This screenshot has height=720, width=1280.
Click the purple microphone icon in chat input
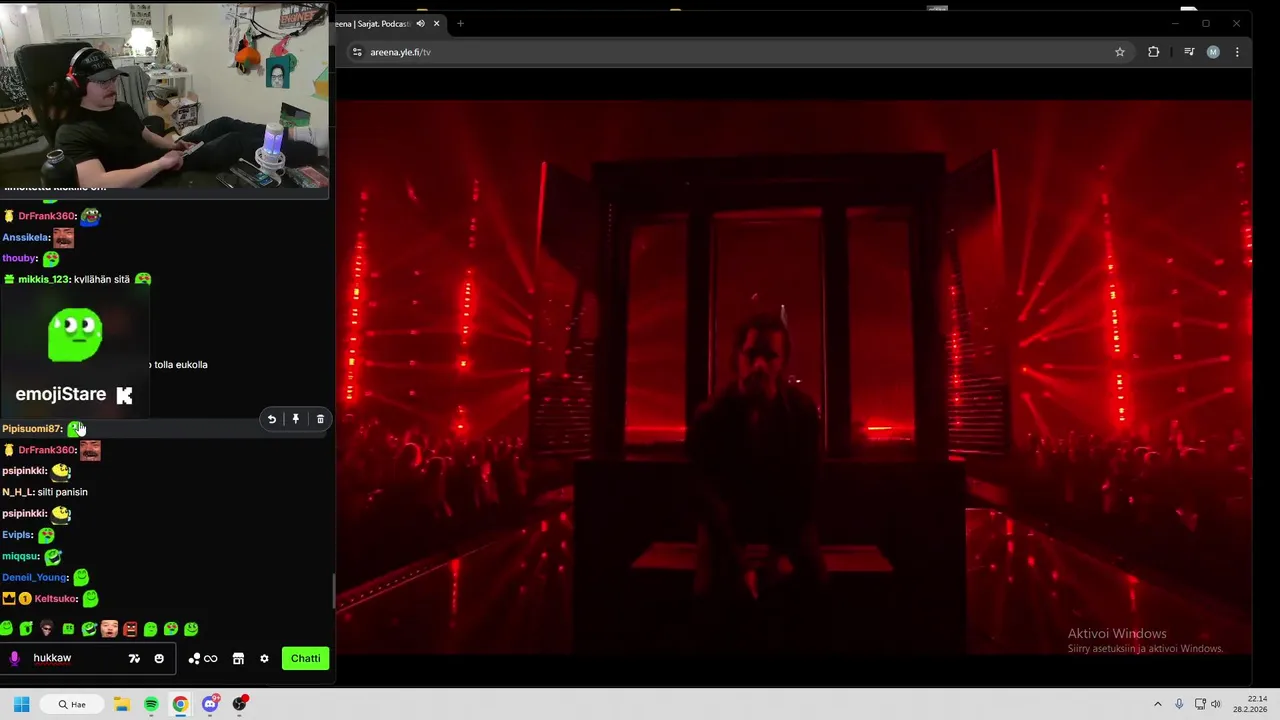14,658
